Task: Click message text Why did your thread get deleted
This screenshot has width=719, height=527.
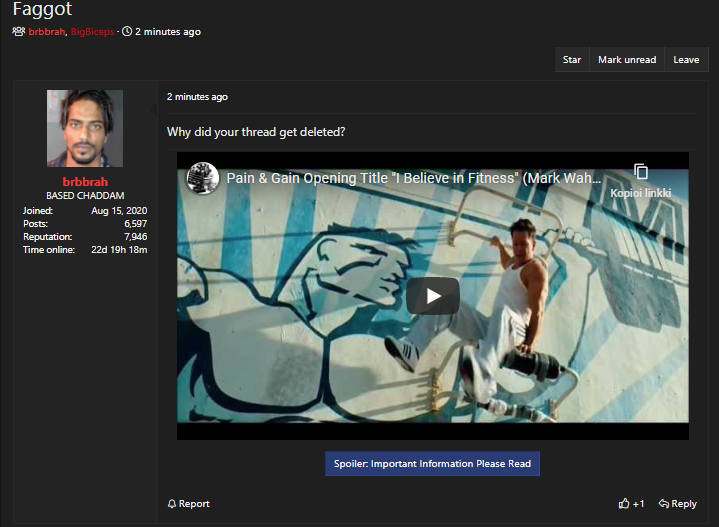Action: [256, 132]
